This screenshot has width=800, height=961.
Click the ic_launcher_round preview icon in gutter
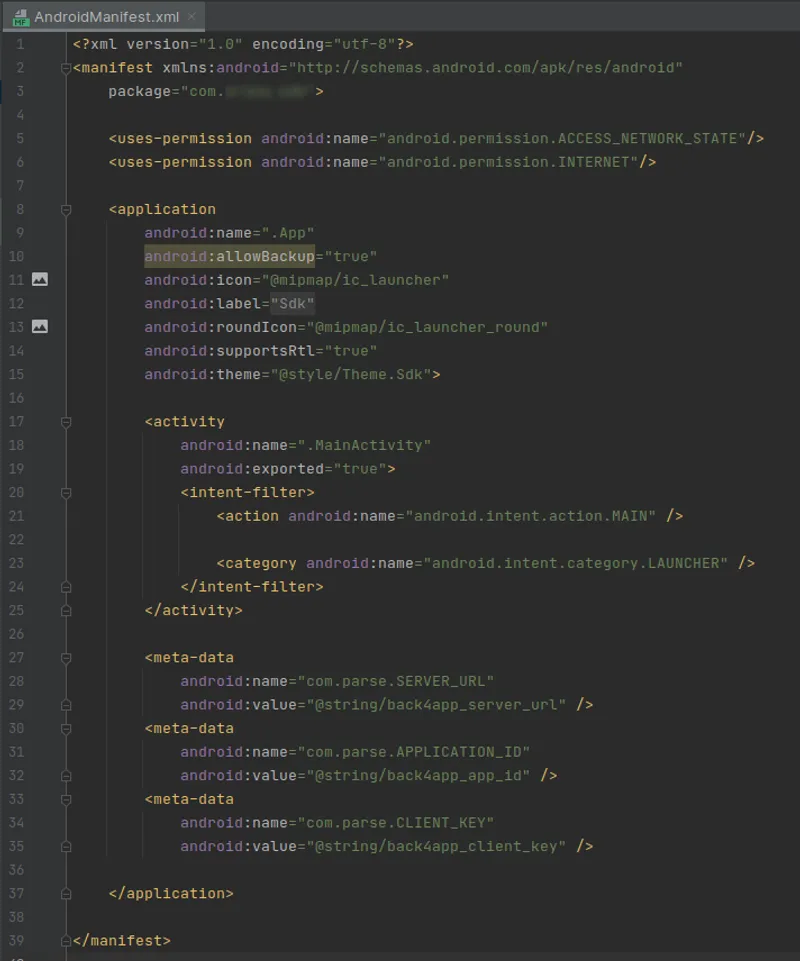coord(38,327)
